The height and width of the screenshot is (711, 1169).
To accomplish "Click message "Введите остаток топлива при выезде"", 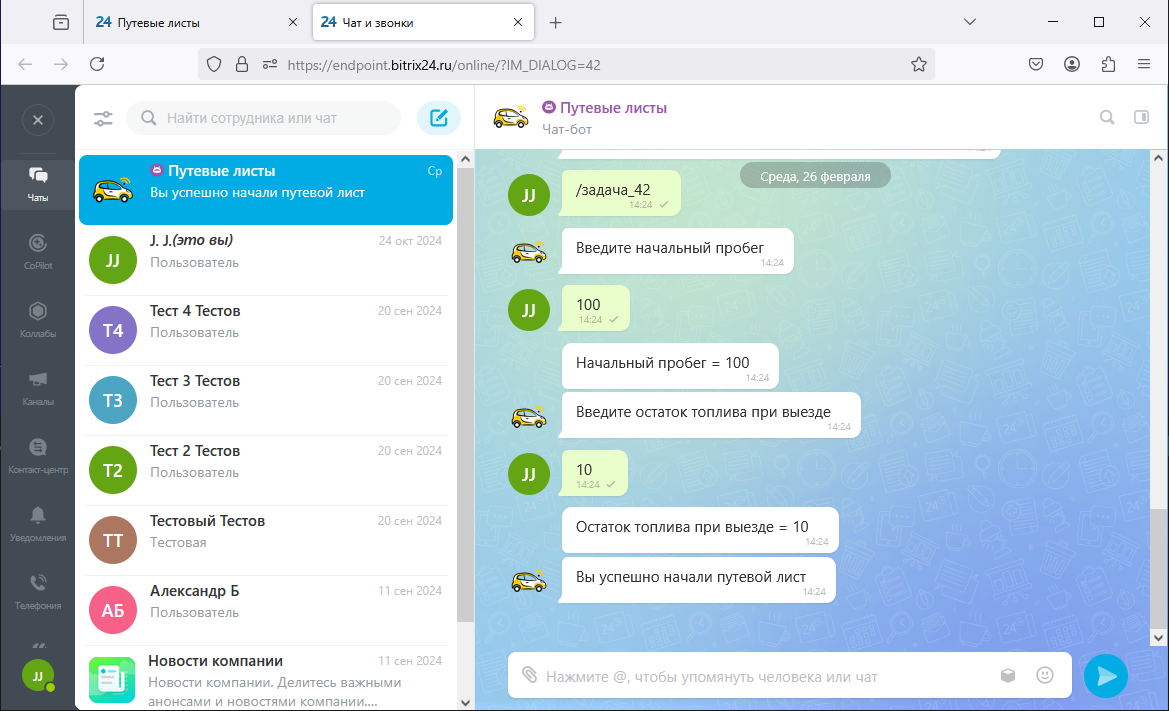I will (x=710, y=415).
